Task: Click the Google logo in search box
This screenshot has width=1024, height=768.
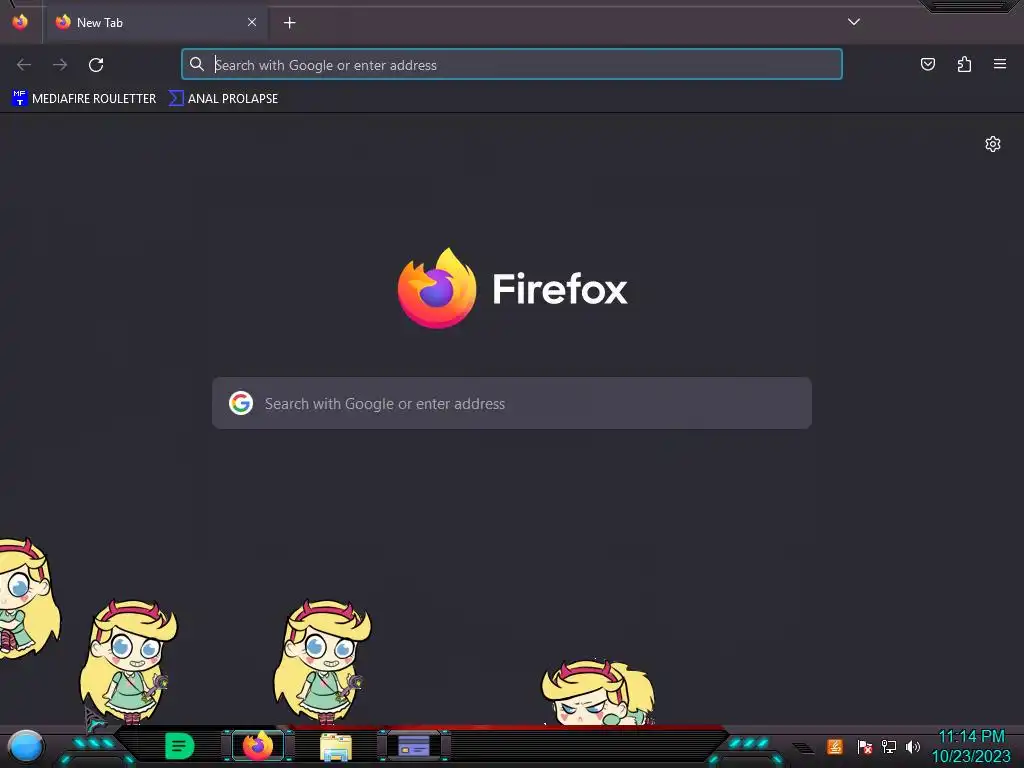Action: coord(241,403)
